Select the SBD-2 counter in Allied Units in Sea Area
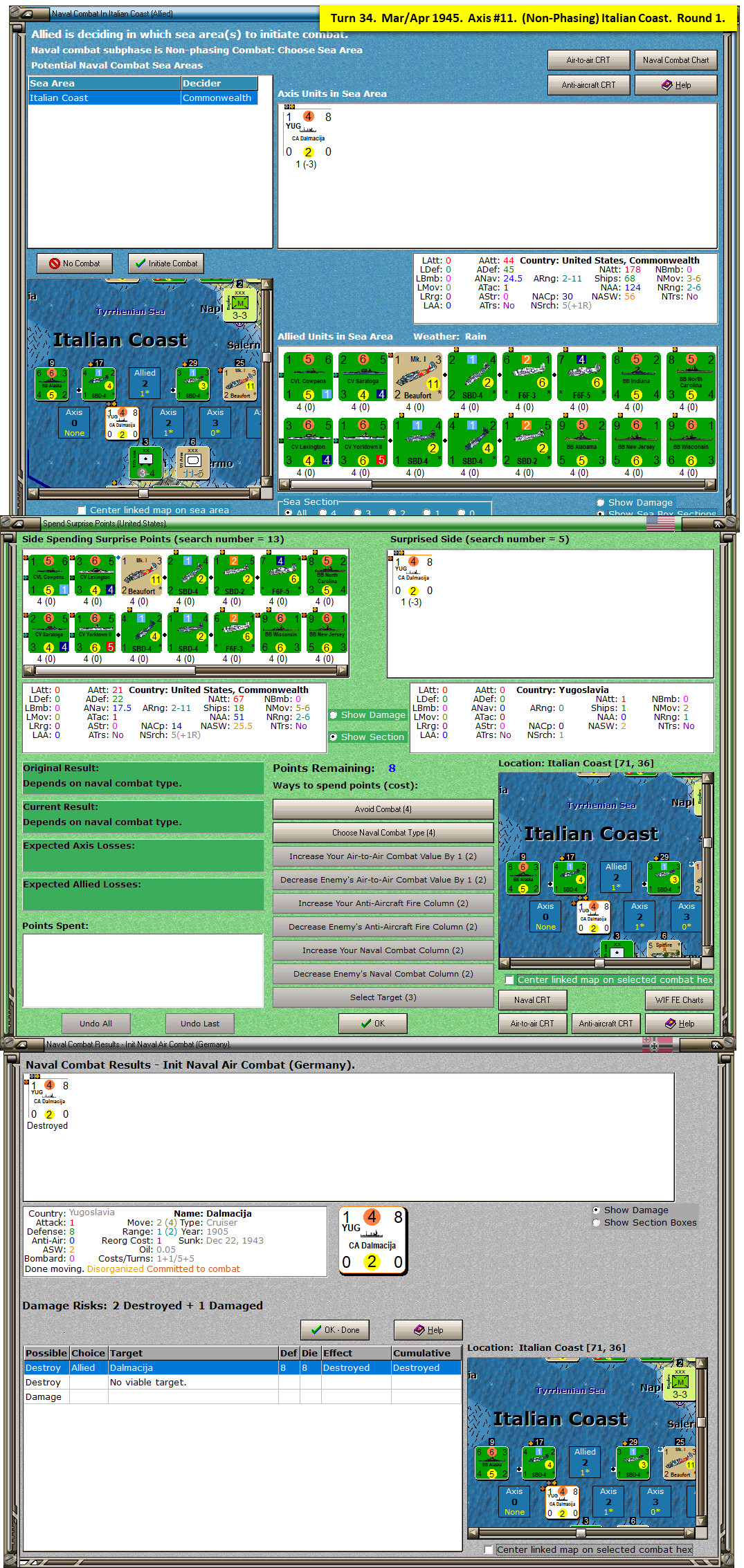Screen dimensions: 744x1568 coord(527,443)
